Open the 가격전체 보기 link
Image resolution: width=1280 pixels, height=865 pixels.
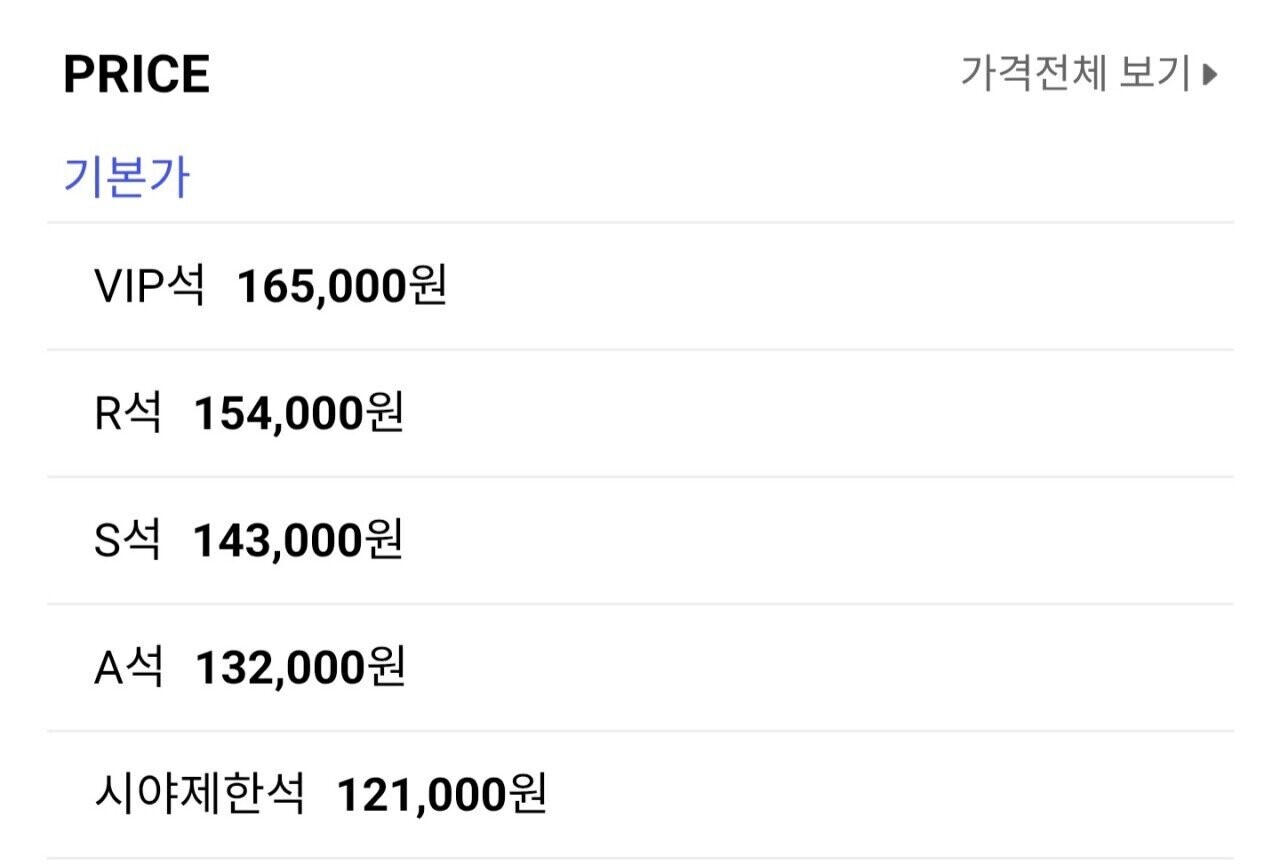1076,74
